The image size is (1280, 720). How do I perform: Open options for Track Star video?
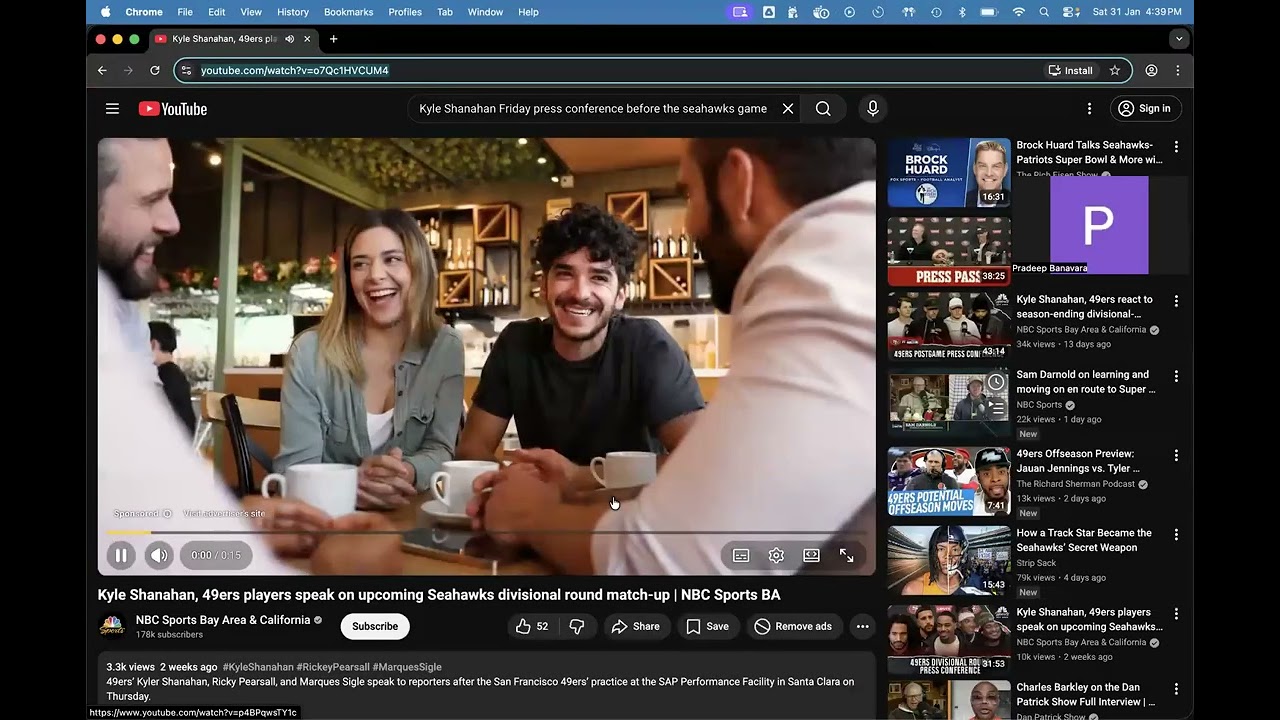pyautogui.click(x=1176, y=534)
